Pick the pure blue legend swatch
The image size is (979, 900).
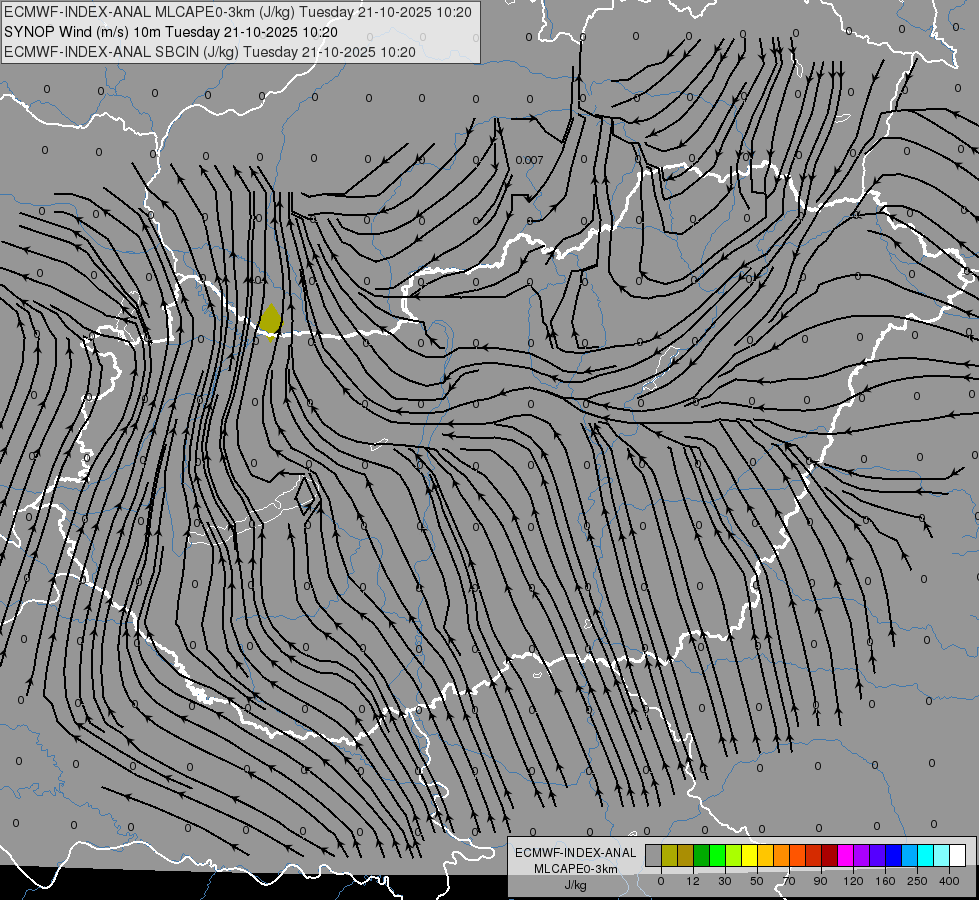pos(893,855)
